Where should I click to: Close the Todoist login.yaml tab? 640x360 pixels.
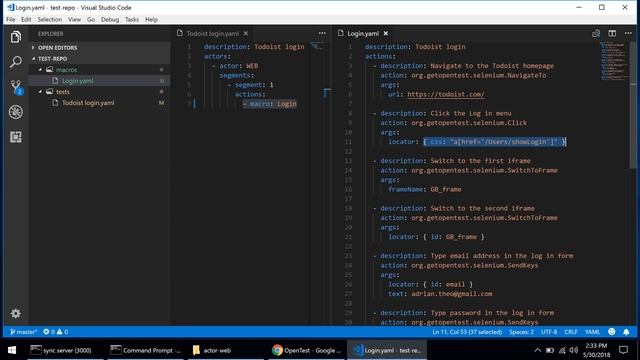click(x=246, y=33)
